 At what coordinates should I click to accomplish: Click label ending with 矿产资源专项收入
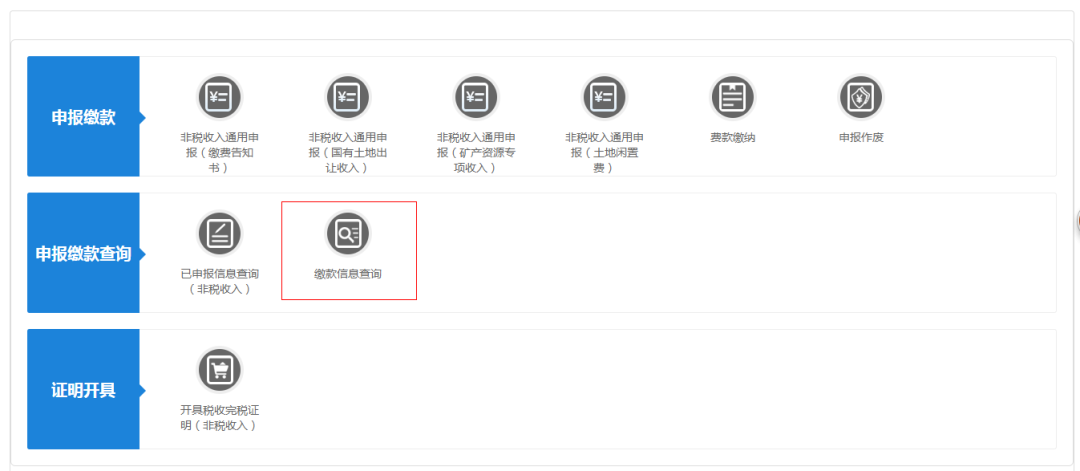(x=476, y=152)
